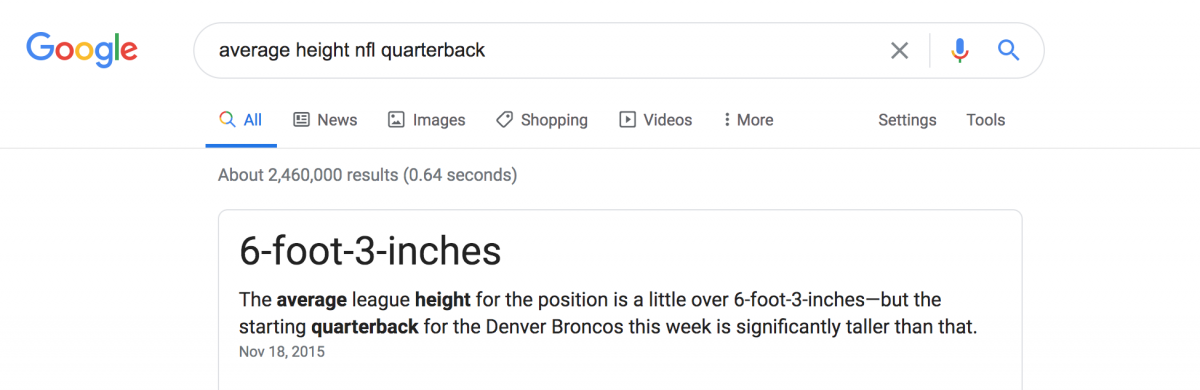Click the snippet paragraph about Denver Broncos
This screenshot has width=1200, height=390.
click(608, 313)
